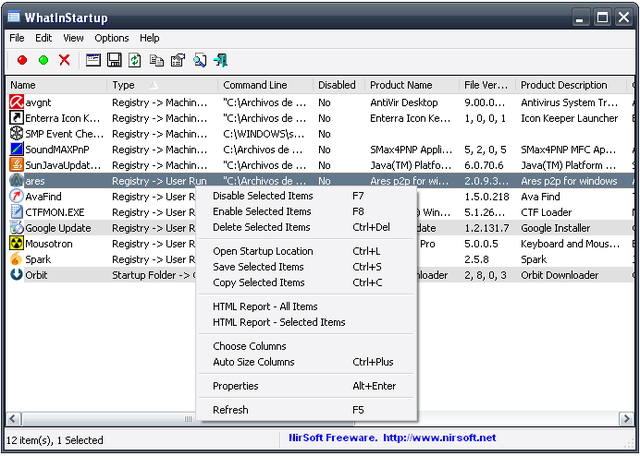640x456 pixels.
Task: Click the 'CTF Loader' description cell
Action: [546, 212]
